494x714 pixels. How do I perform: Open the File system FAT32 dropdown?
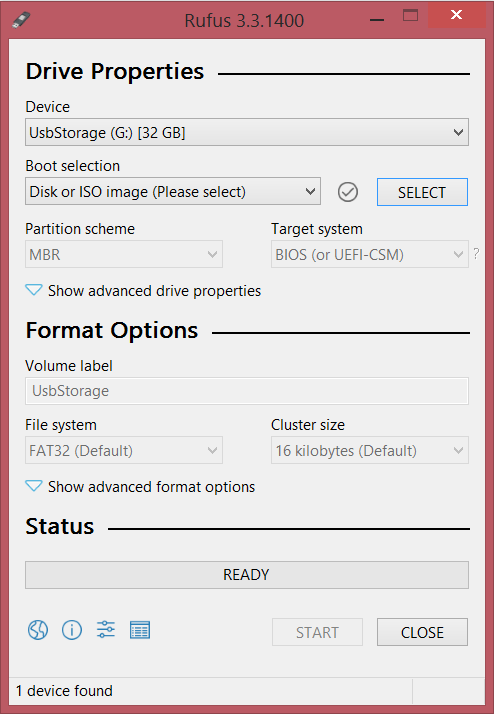pyautogui.click(x=124, y=451)
